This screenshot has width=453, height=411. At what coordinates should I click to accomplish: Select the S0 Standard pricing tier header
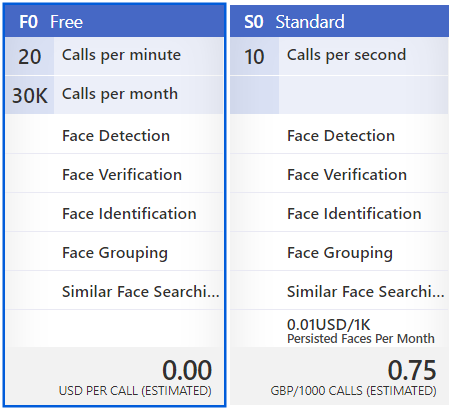coord(339,21)
